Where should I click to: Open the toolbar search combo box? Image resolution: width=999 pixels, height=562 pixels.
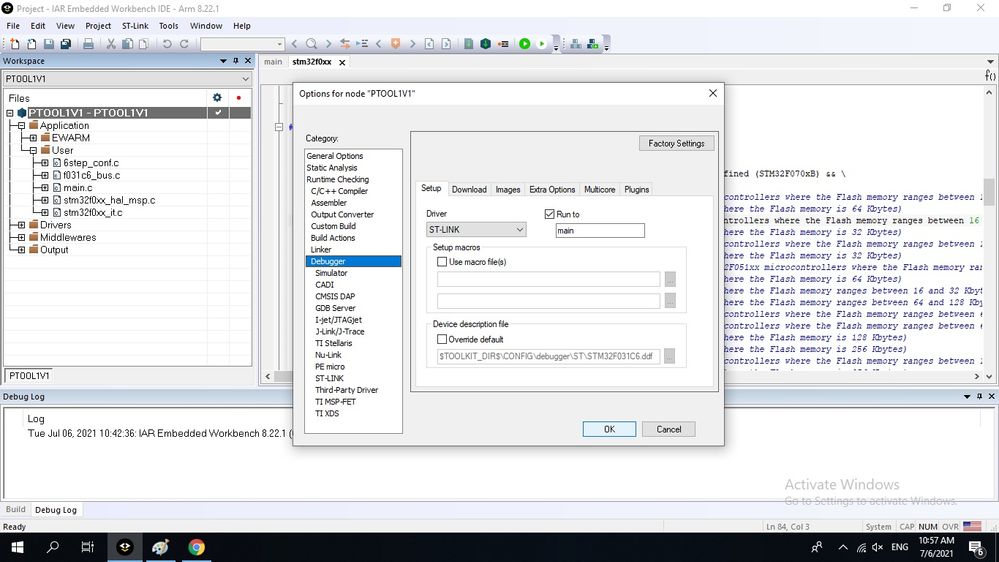click(242, 44)
